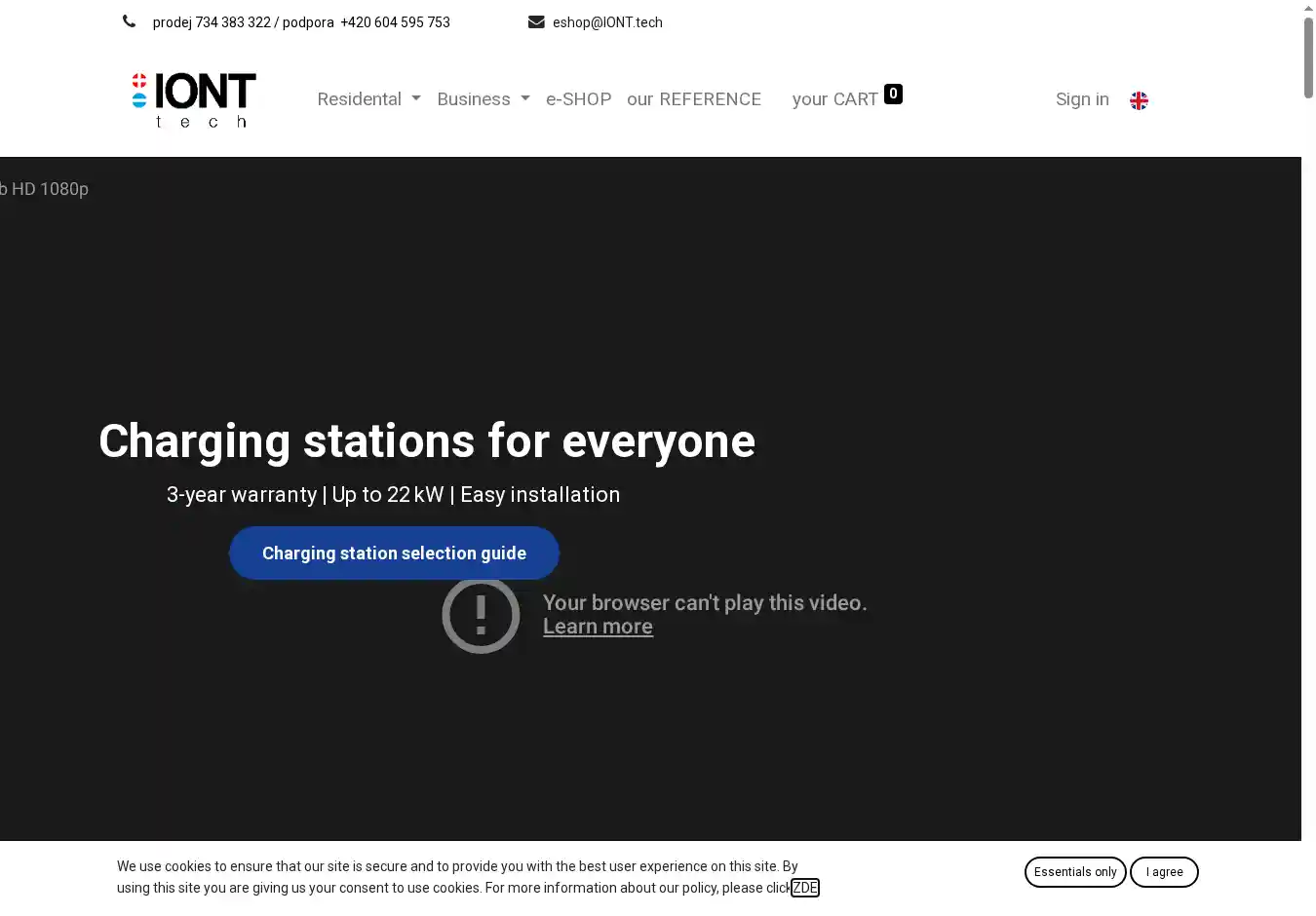Viewport: 1316px width, 916px height.
Task: Click the envelope email icon
Action: [536, 21]
